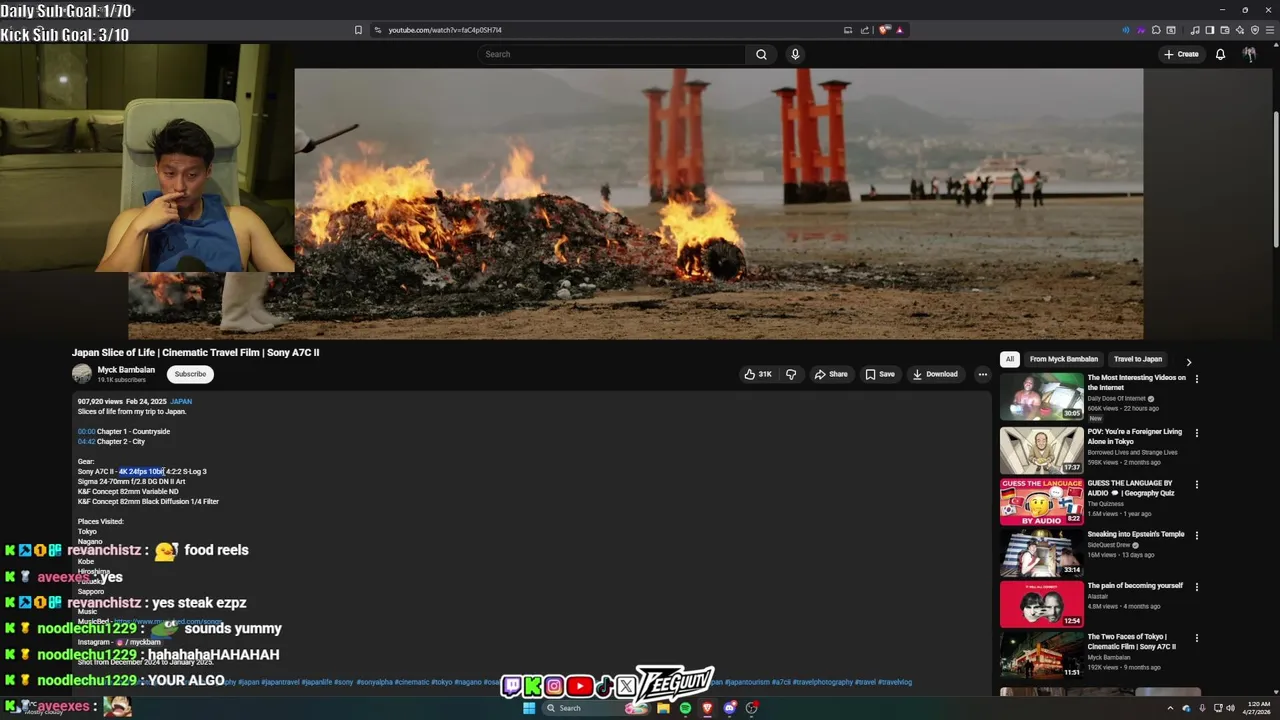This screenshot has height=720, width=1280.
Task: Click the Brave Shields lion icon
Action: pyautogui.click(x=884, y=30)
